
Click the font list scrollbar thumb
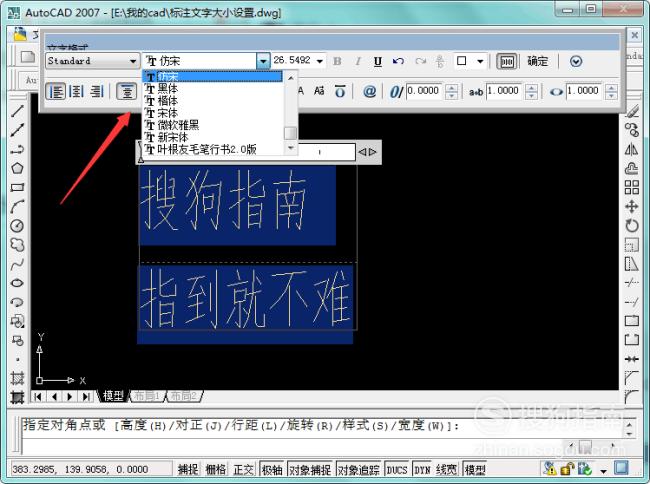pos(290,133)
